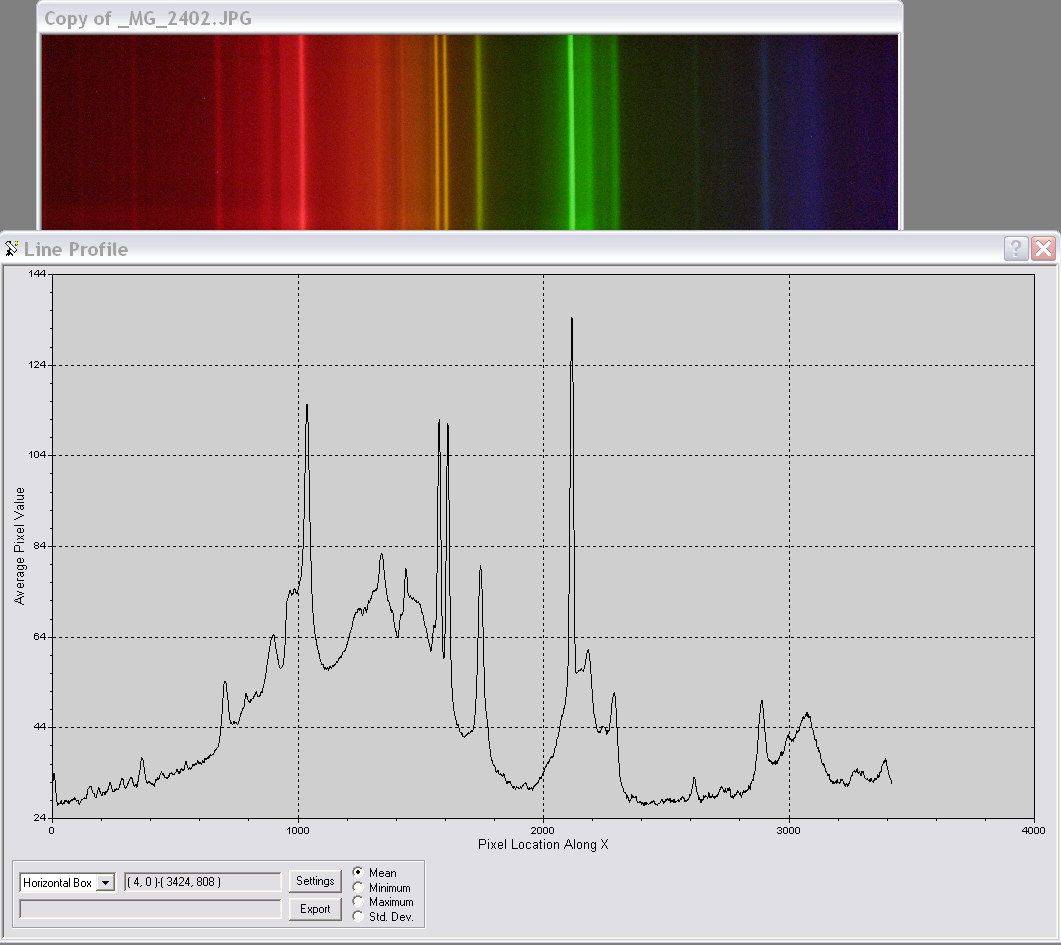Open help with the question mark button
The image size is (1061, 945).
1016,249
